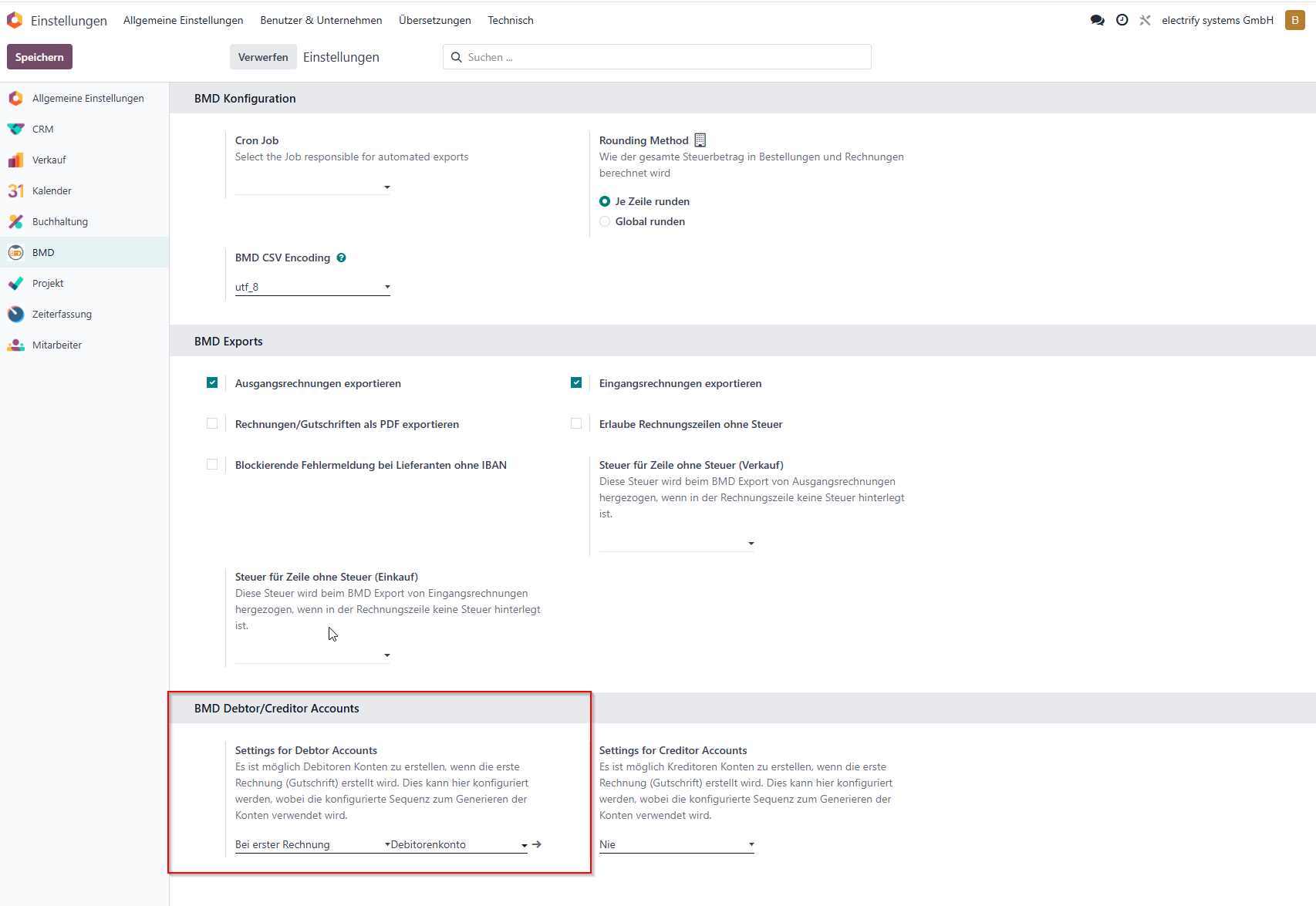This screenshot has height=906, width=1316.
Task: Open the Übersetzungen menu
Action: tap(435, 20)
